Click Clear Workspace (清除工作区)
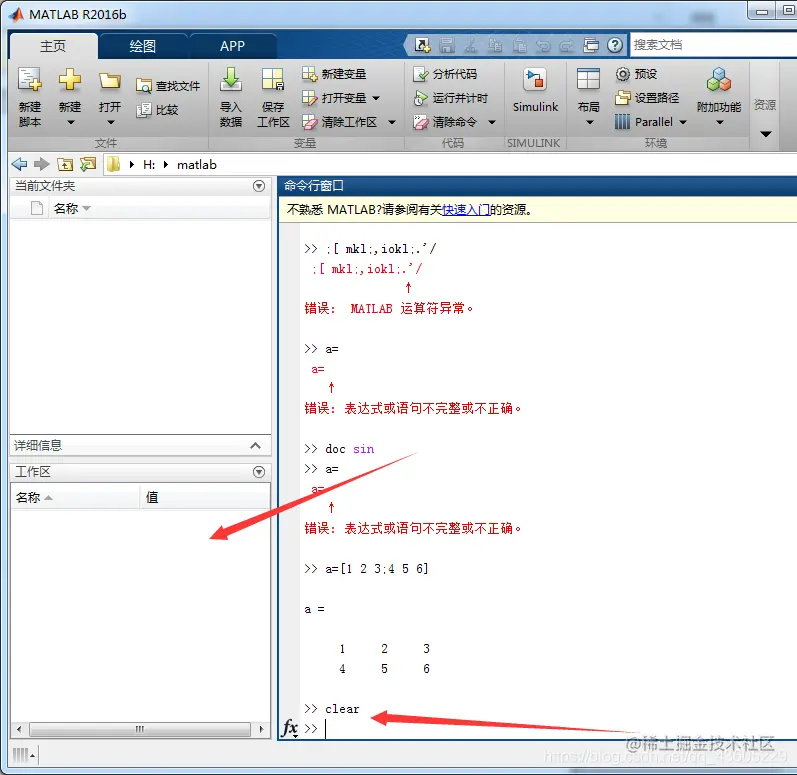The width and height of the screenshot is (797, 775). click(339, 122)
